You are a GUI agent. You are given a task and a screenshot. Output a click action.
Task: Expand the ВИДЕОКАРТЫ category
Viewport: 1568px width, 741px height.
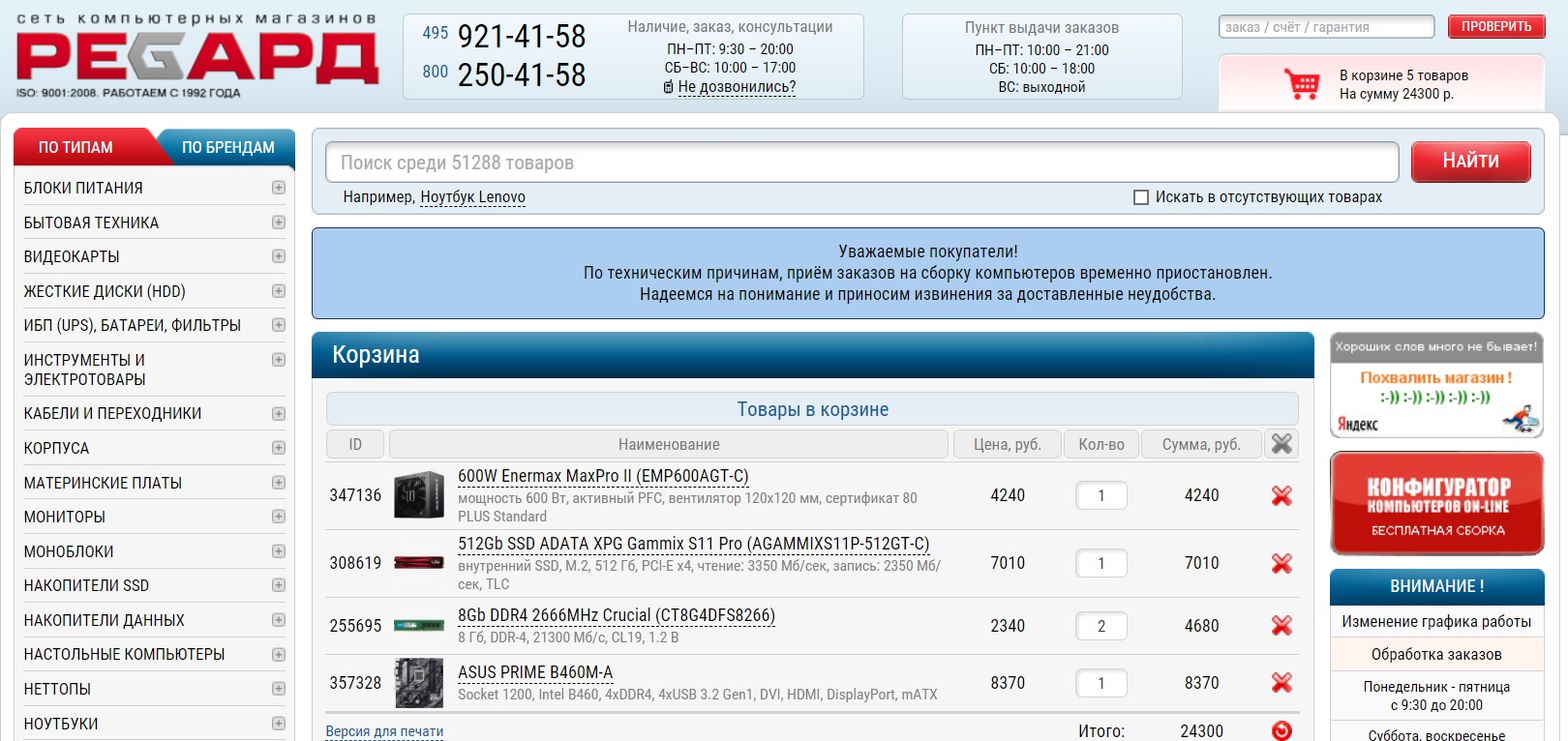coord(279,256)
